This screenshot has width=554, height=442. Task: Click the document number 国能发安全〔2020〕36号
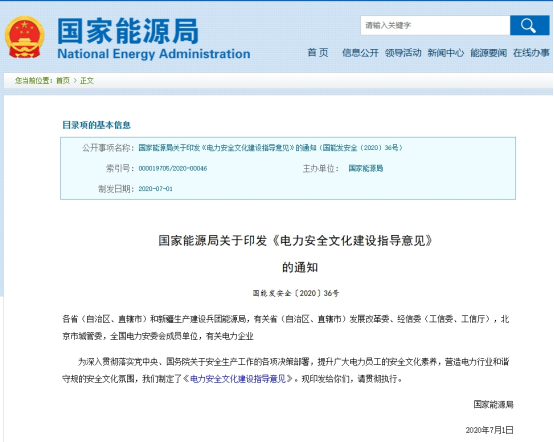[x=296, y=293]
